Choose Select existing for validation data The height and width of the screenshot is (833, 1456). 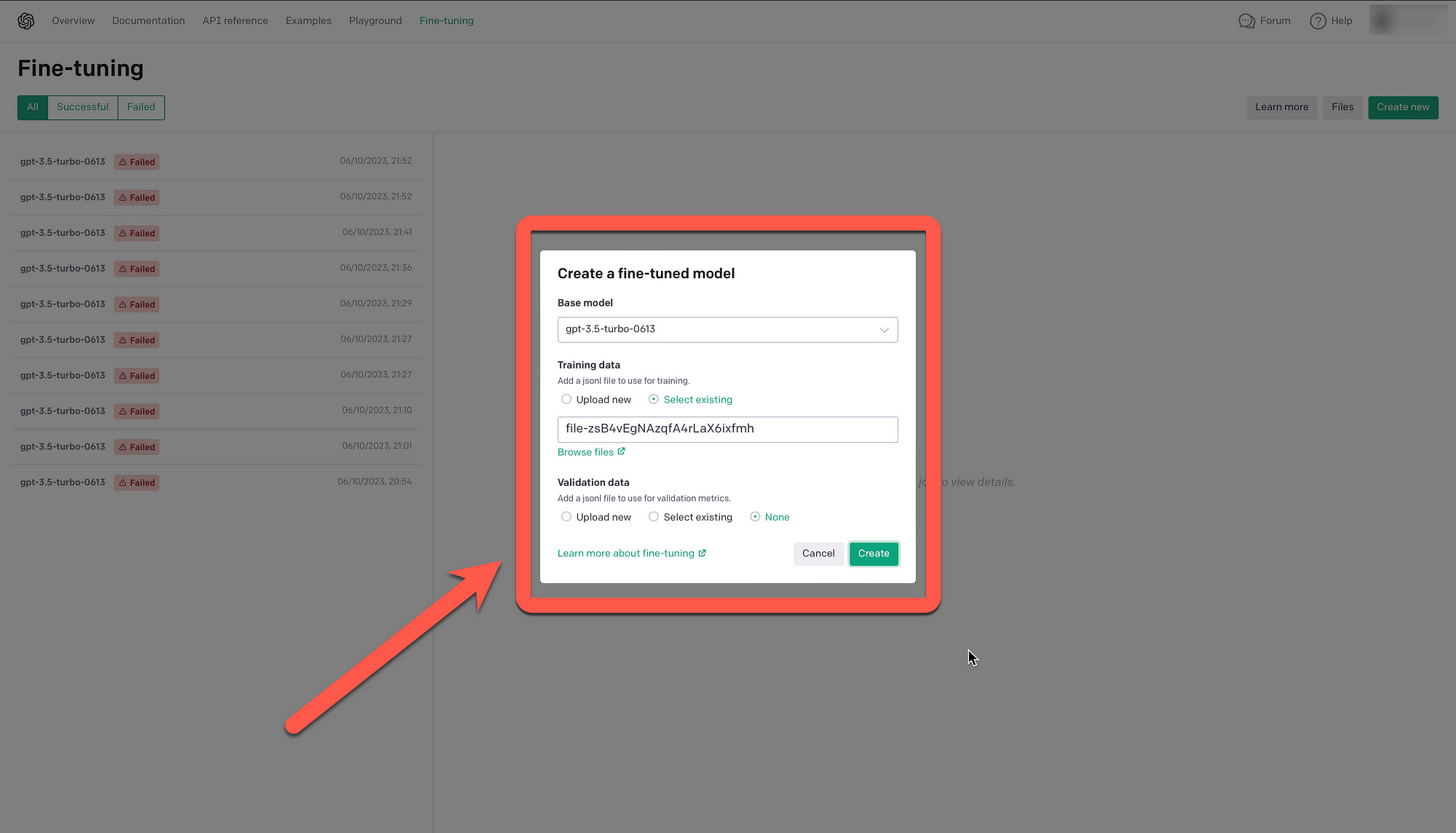pos(654,517)
